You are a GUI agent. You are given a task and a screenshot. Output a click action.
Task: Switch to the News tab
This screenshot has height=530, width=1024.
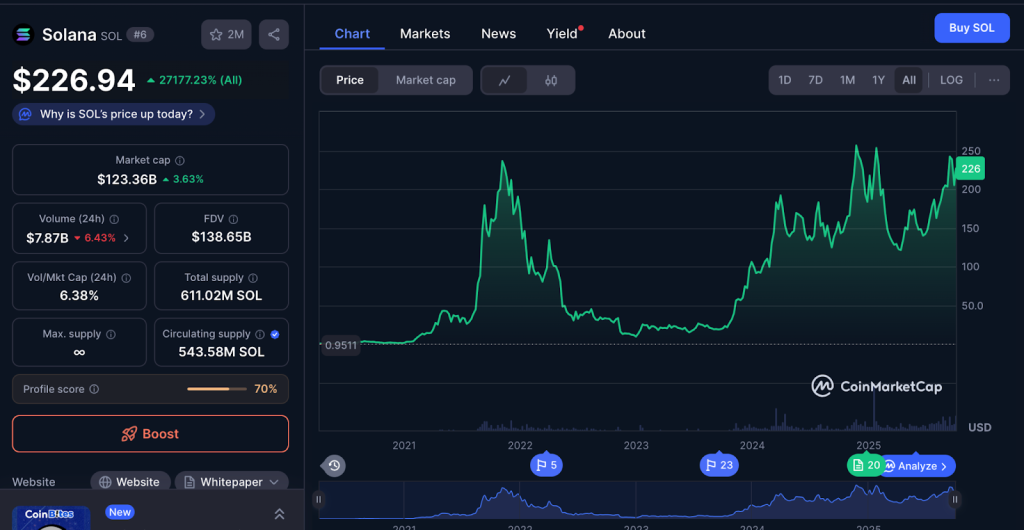(x=498, y=33)
